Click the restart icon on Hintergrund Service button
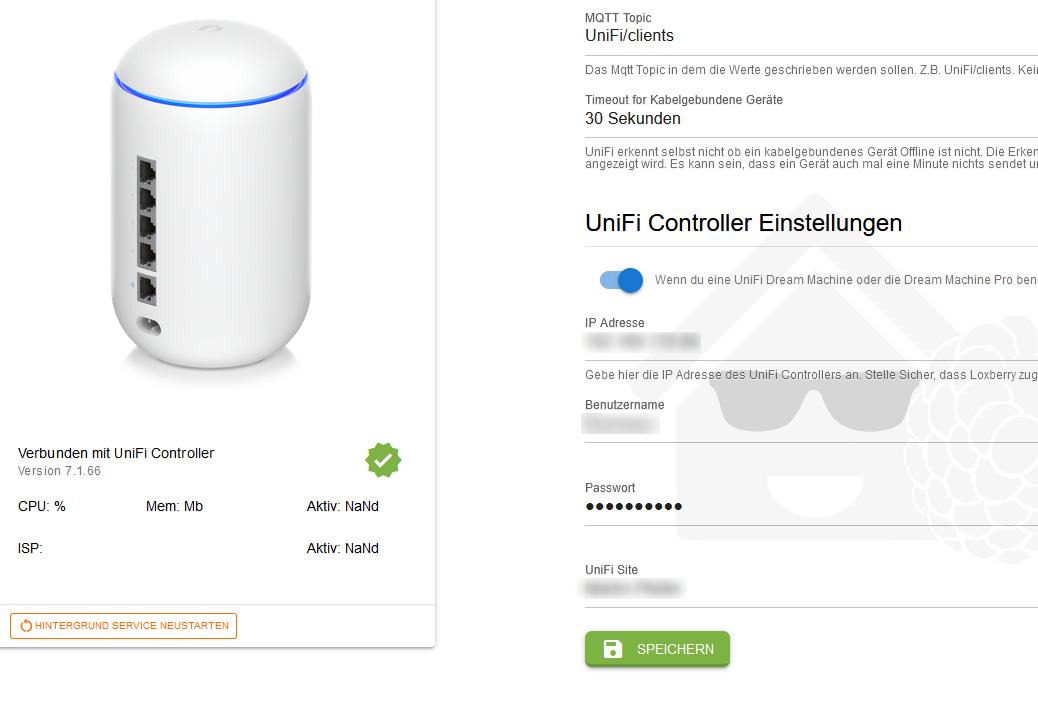Screen dimensions: 1038x723 click(24, 626)
